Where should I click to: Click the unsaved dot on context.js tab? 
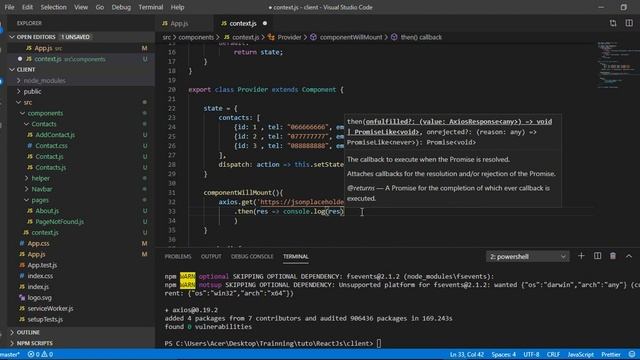pyautogui.click(x=265, y=23)
